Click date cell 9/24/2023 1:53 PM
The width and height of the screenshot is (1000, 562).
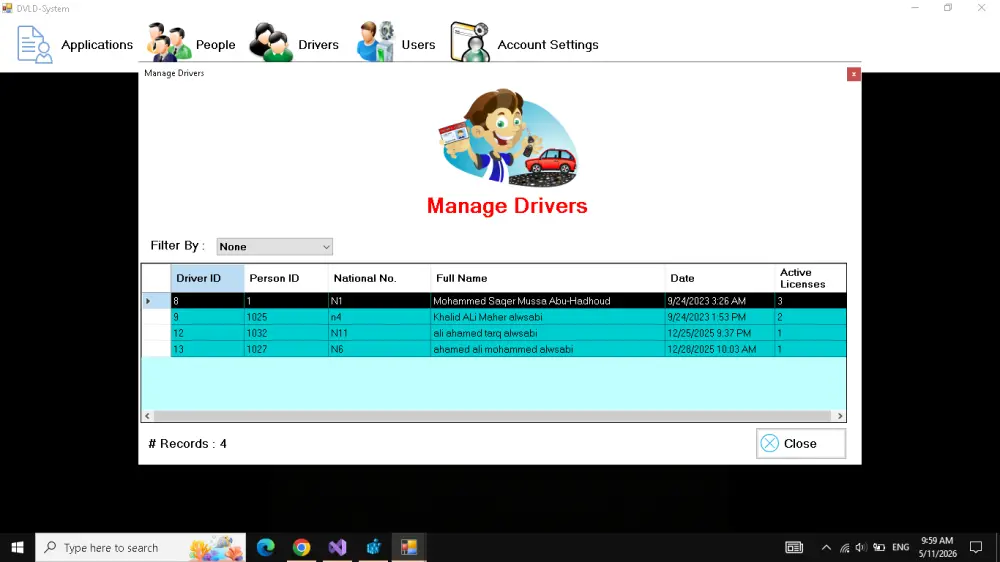pyautogui.click(x=720, y=317)
